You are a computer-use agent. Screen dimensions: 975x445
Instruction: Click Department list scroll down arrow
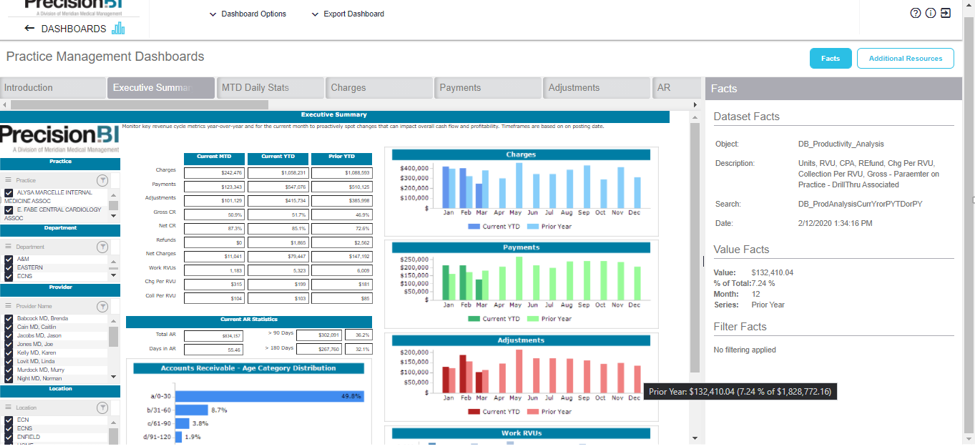[x=113, y=275]
